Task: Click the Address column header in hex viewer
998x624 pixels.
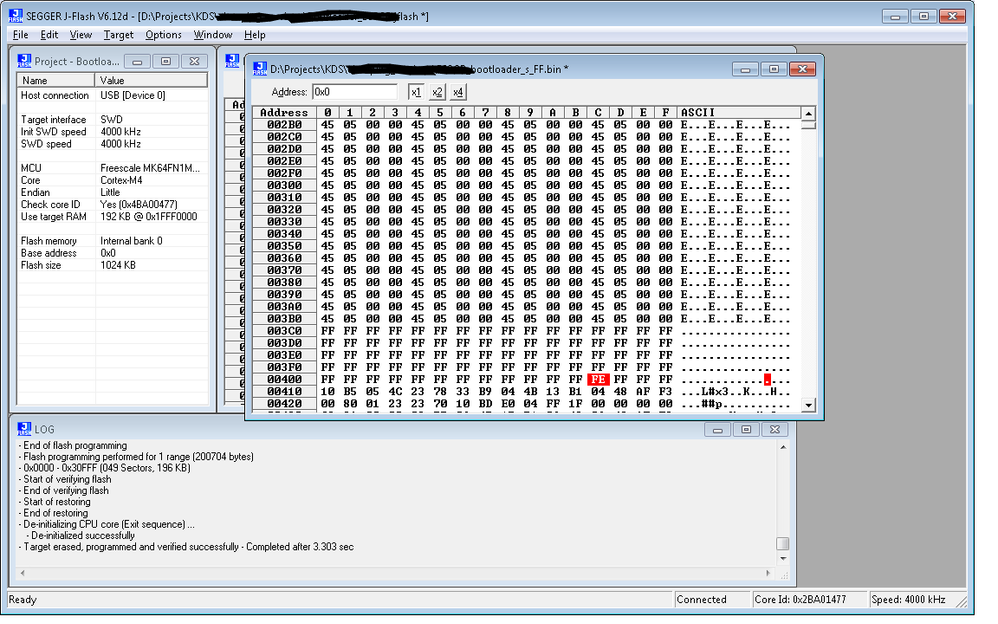Action: point(284,113)
